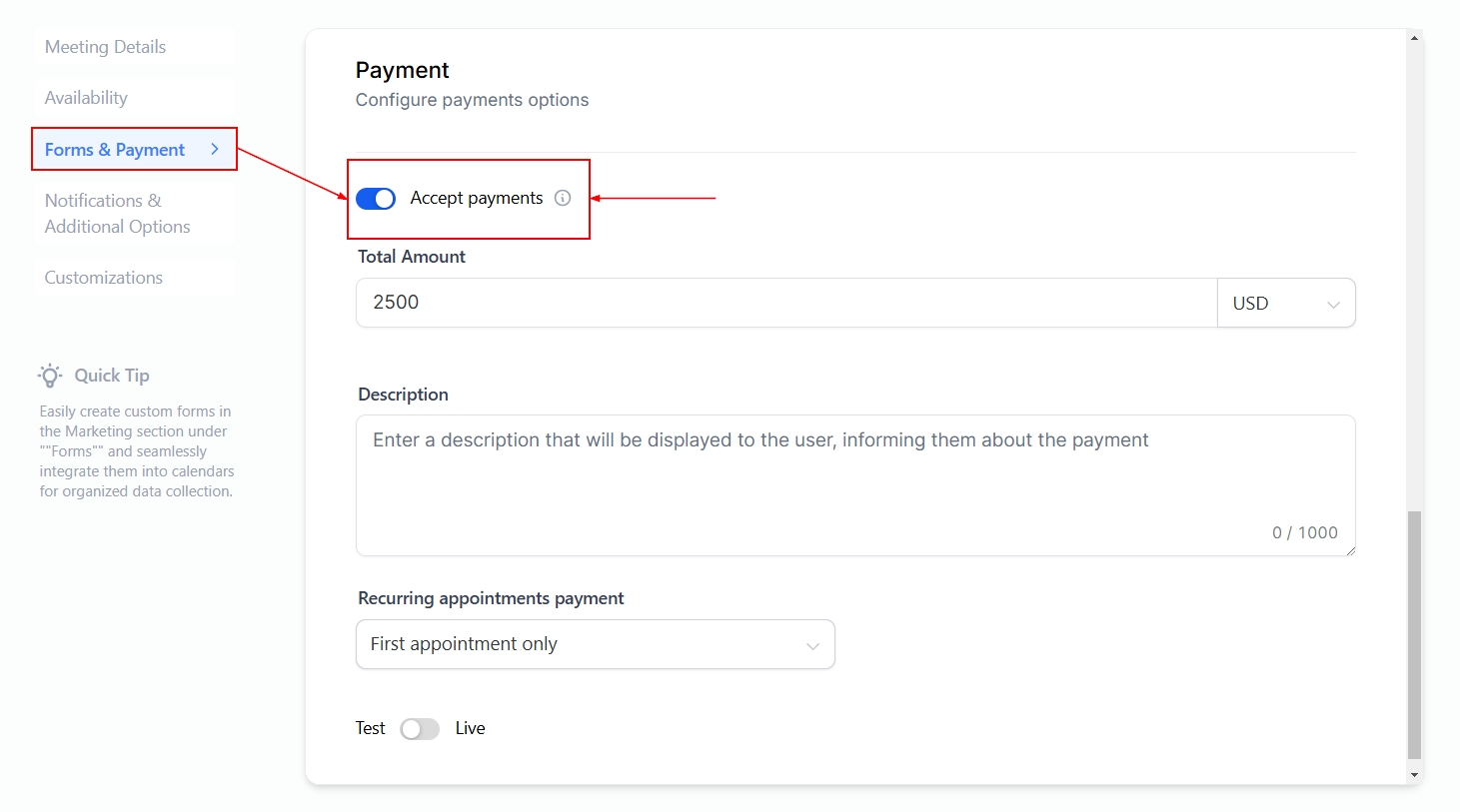This screenshot has width=1460, height=812.
Task: Click the Forms & Payment chevron arrow
Action: [215, 149]
